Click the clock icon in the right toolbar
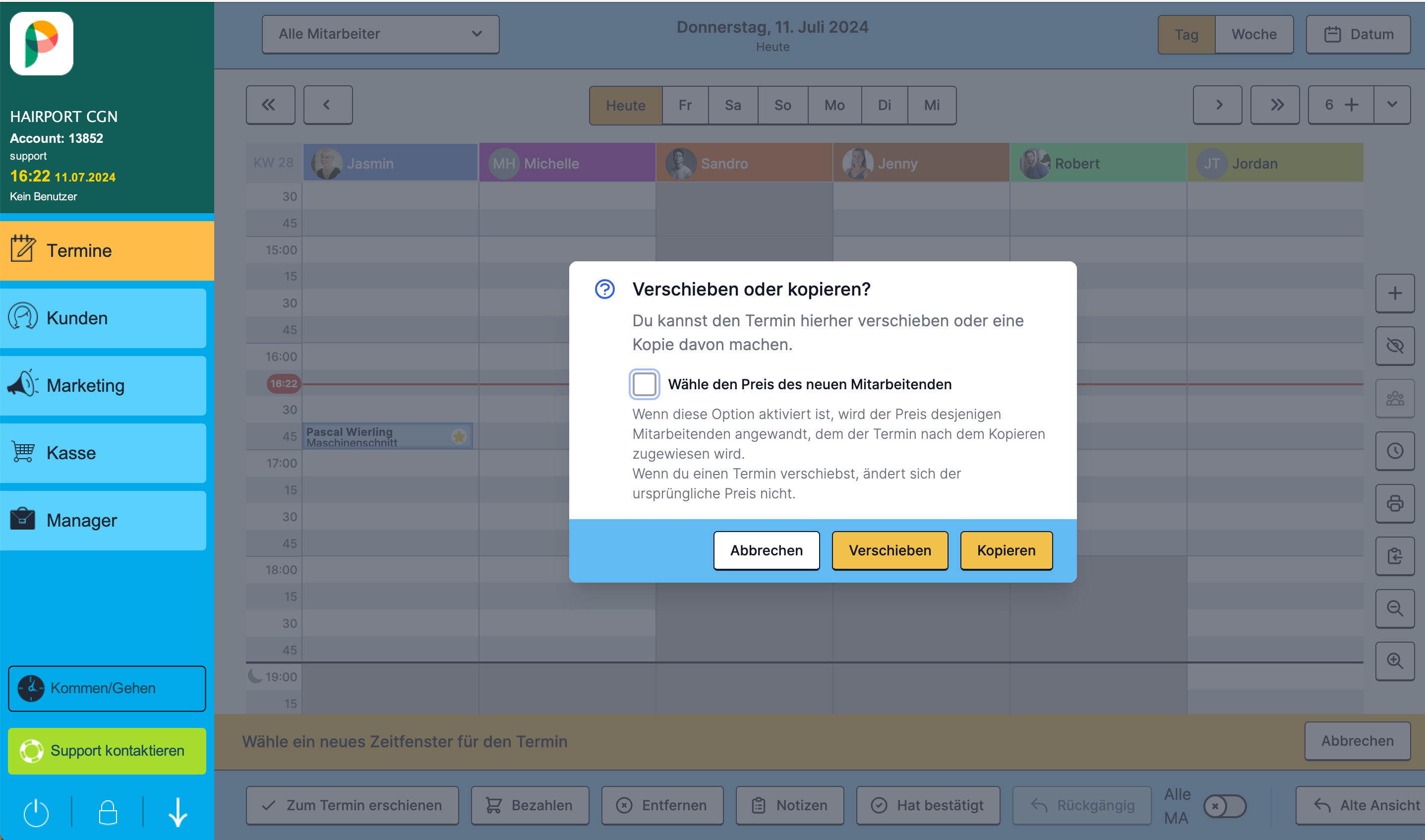Screen dimensions: 1425x840 point(1395,451)
